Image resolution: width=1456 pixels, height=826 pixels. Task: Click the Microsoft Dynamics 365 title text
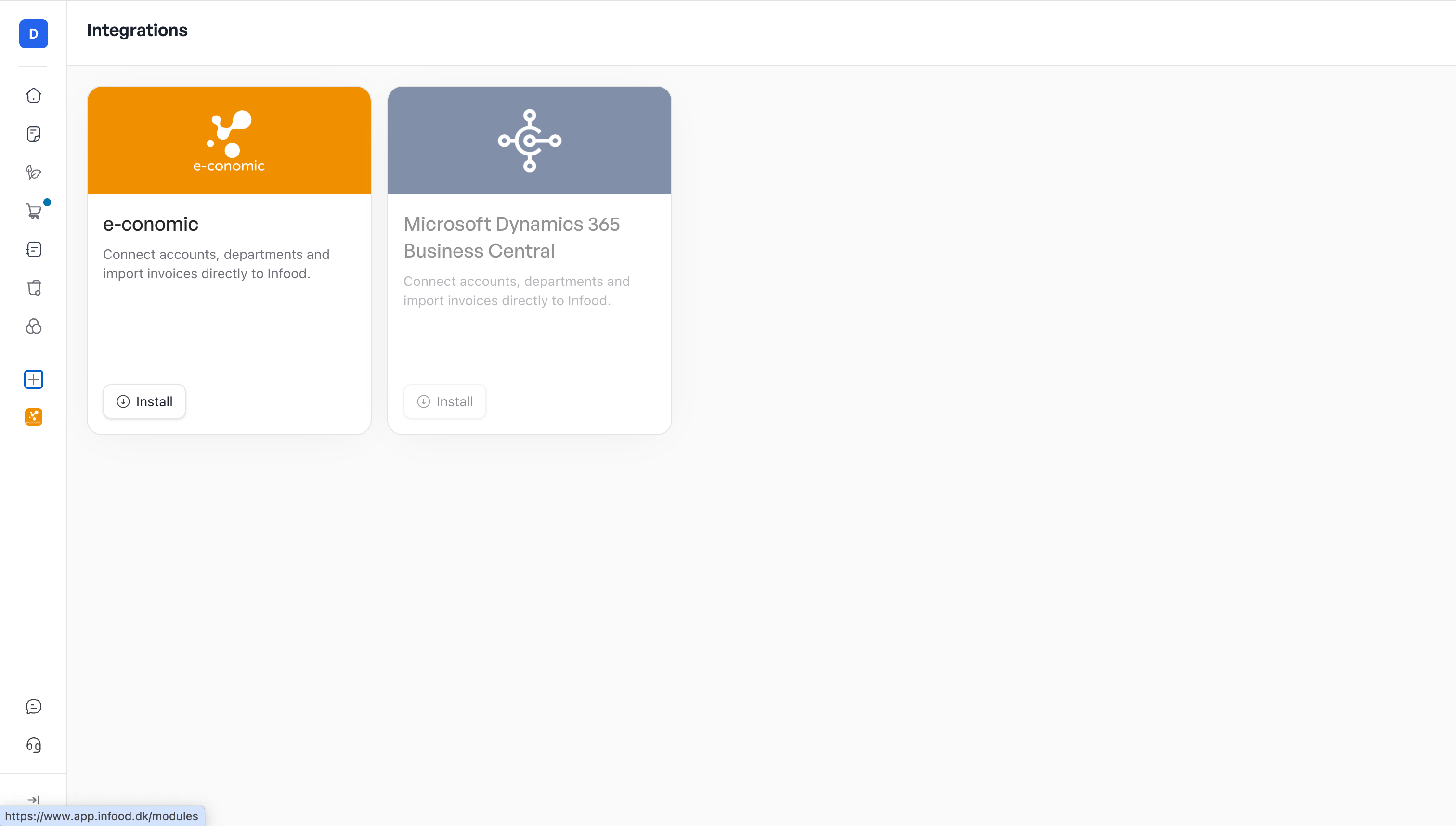511,237
